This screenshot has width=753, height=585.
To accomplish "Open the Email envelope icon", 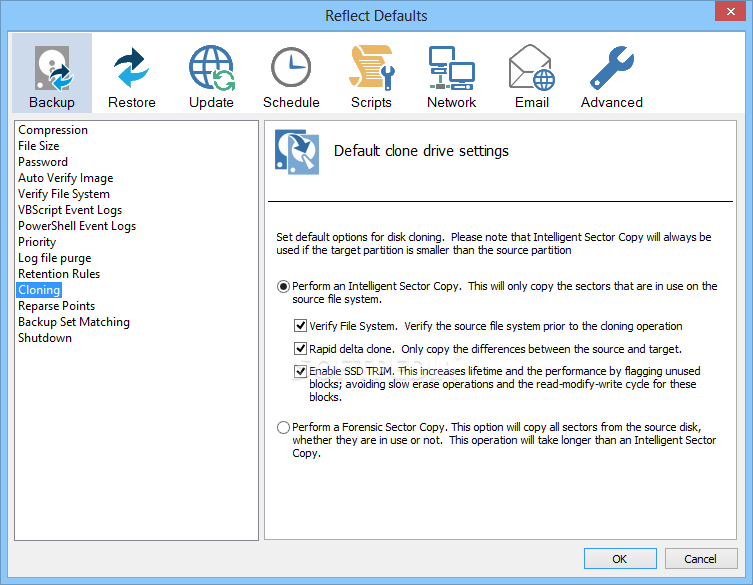I will click(x=532, y=67).
